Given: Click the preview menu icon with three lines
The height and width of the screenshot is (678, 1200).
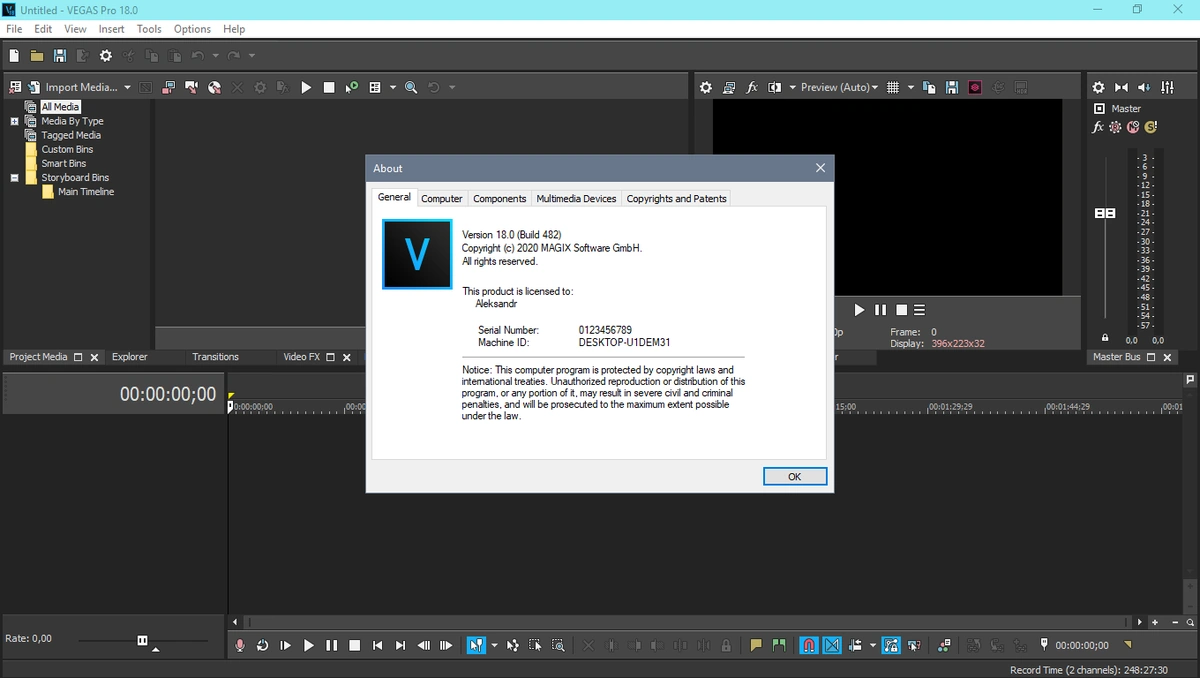Looking at the screenshot, I should 920,310.
